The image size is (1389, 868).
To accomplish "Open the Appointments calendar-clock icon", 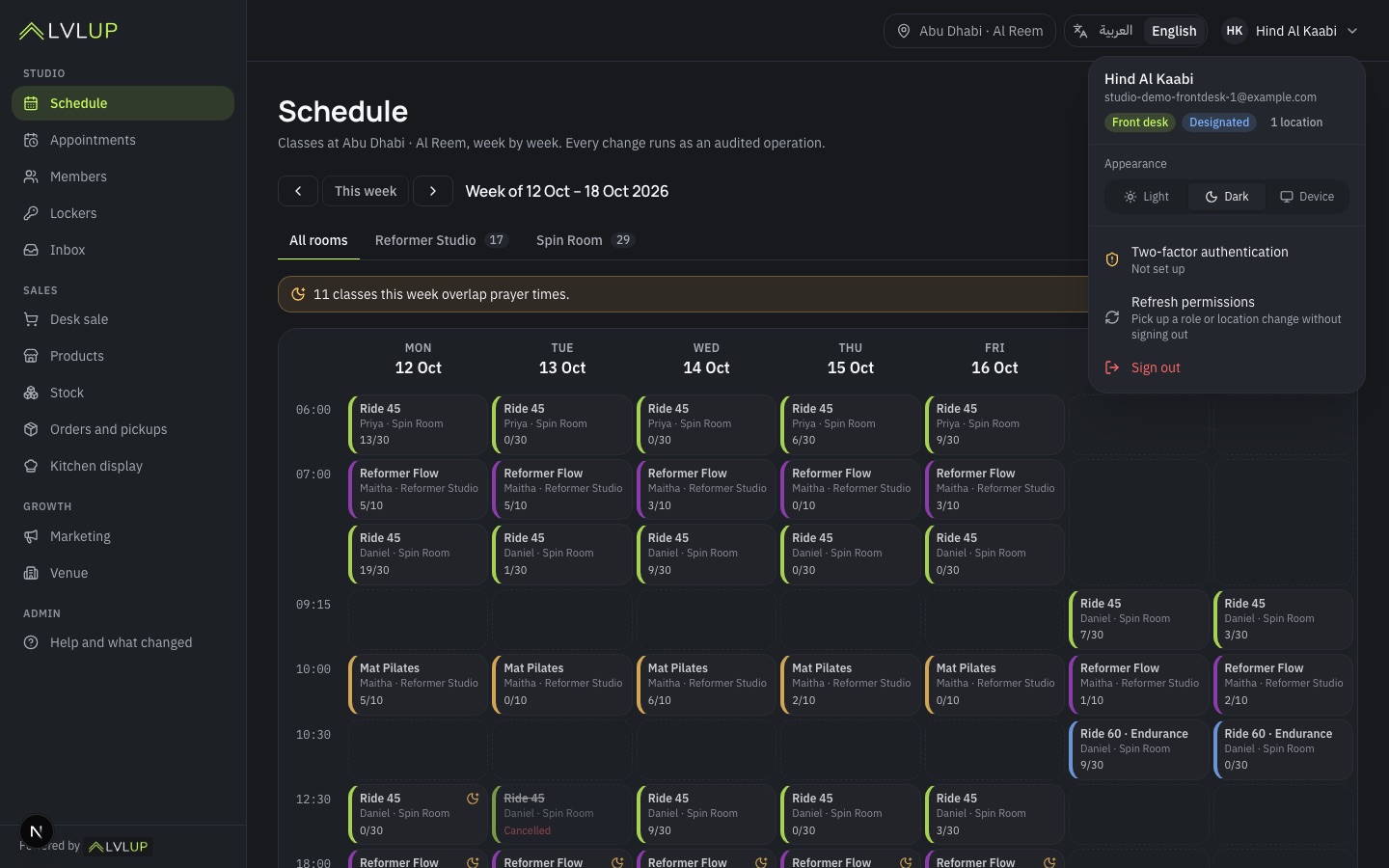I will tap(31, 140).
